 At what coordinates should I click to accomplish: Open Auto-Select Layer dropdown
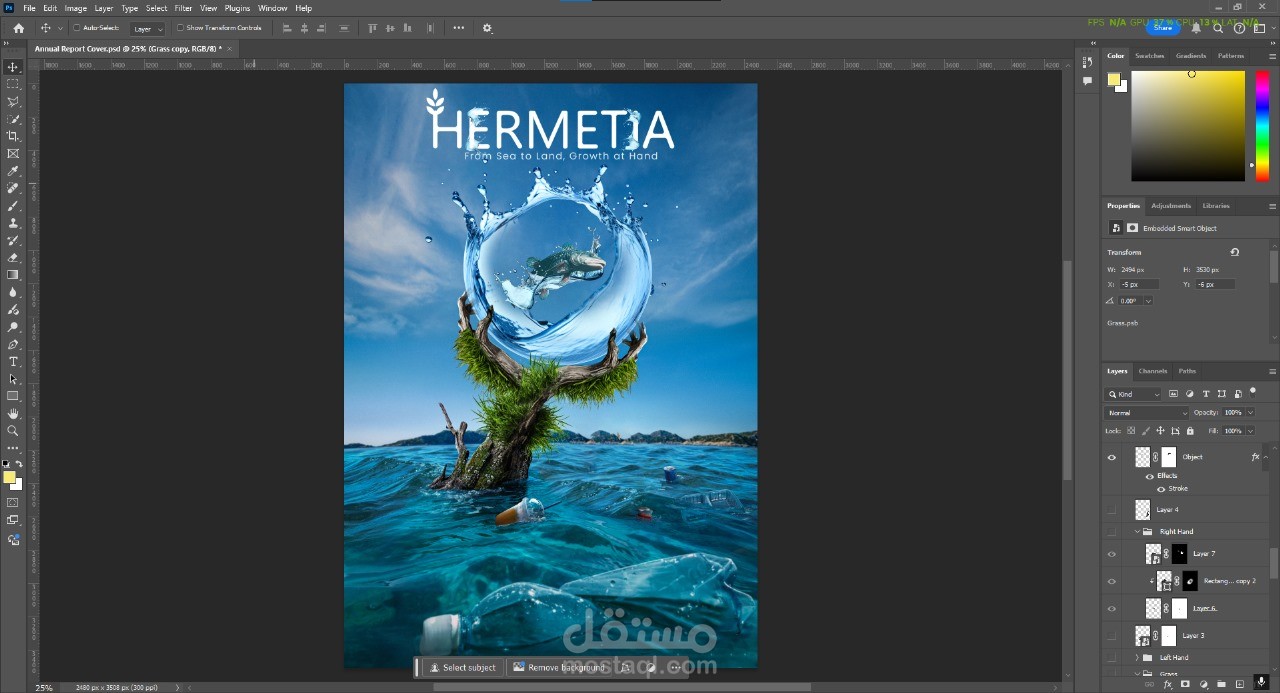[x=147, y=29]
